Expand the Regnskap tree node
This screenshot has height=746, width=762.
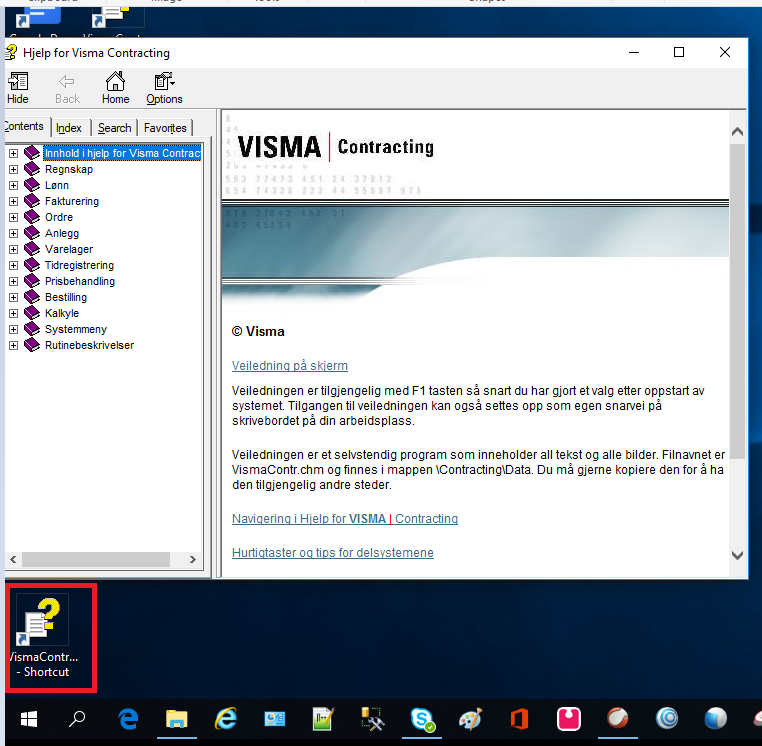tap(14, 169)
